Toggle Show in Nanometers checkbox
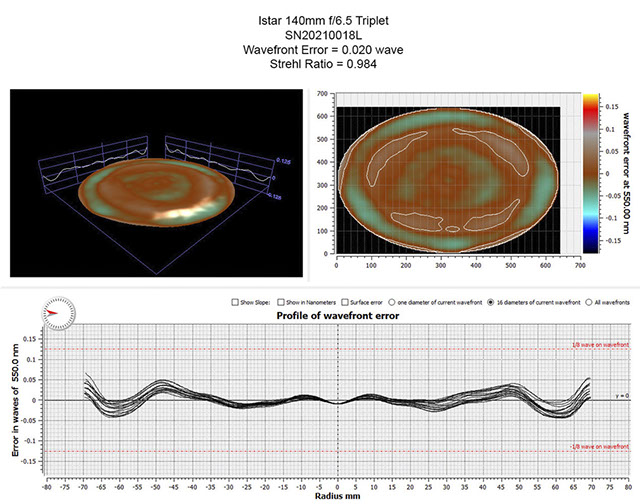This screenshot has width=640, height=504. coord(282,301)
